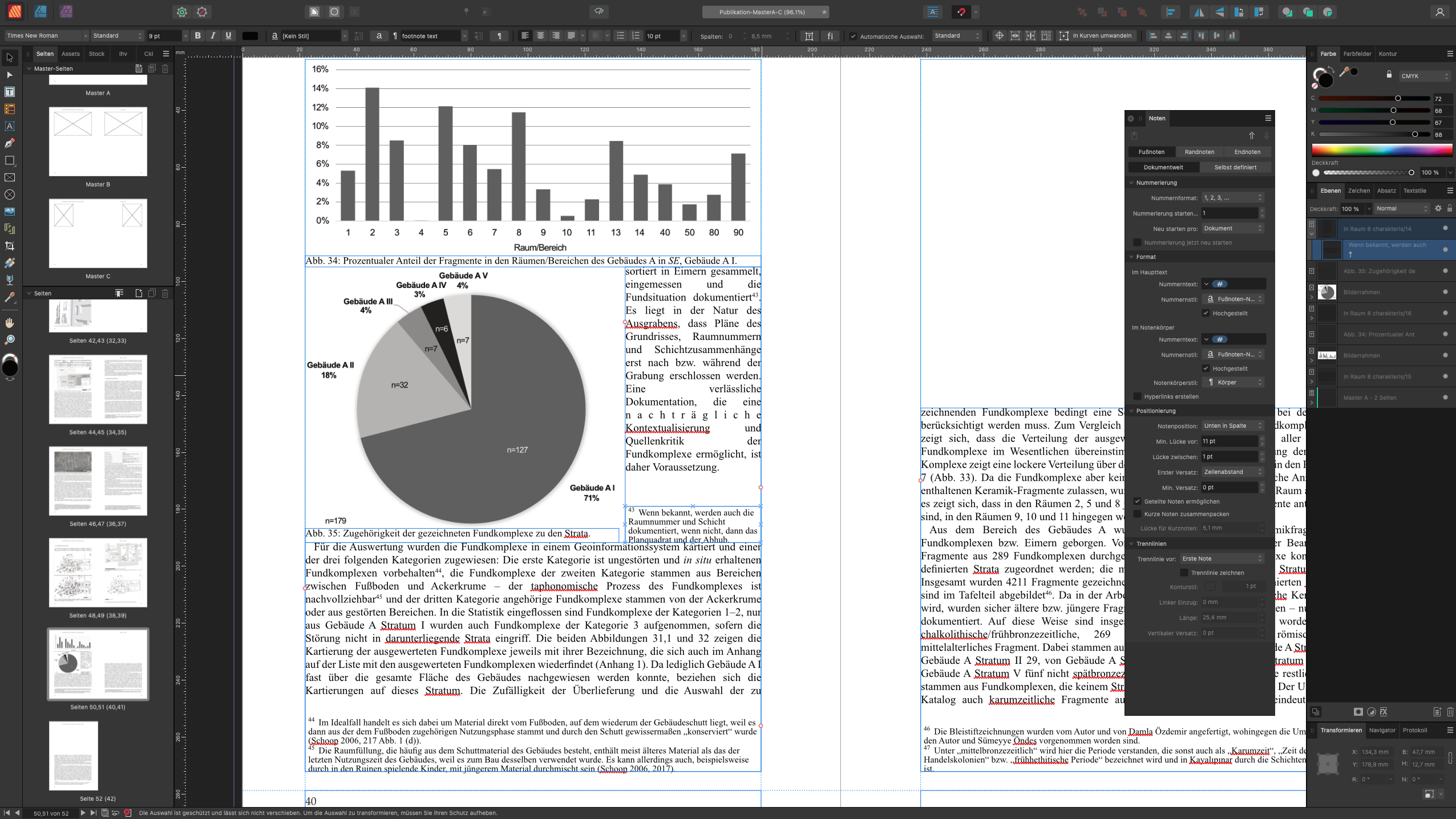Screen dimensions: 1456x819
Task: Select the Picture Frame Rectangle tool
Action: tap(10, 177)
